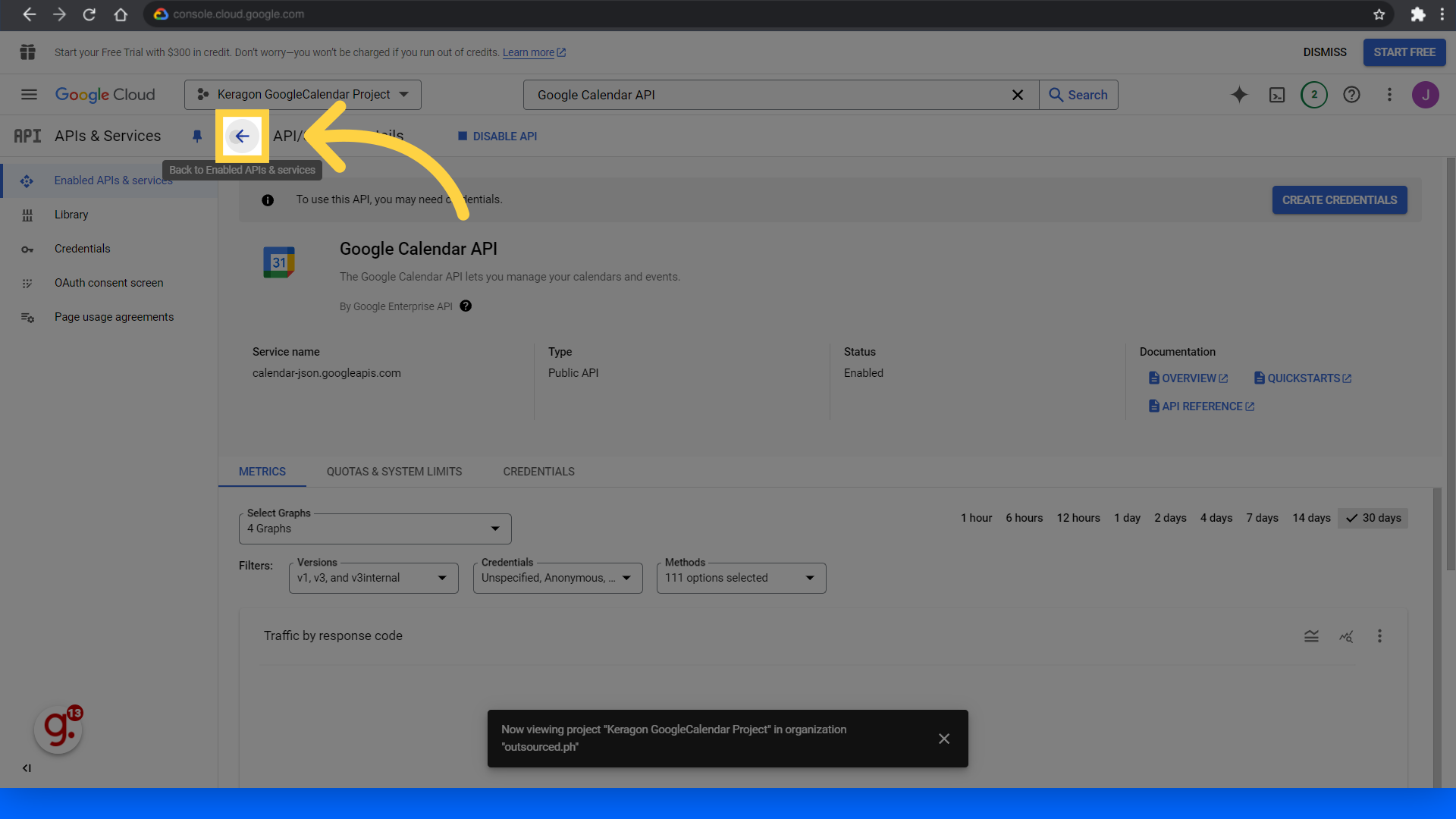Go to the browser home page icon
Viewport: 1456px width, 819px height.
121,14
